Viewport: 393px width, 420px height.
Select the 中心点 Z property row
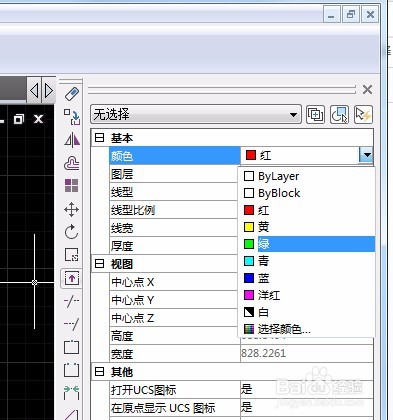pos(173,318)
